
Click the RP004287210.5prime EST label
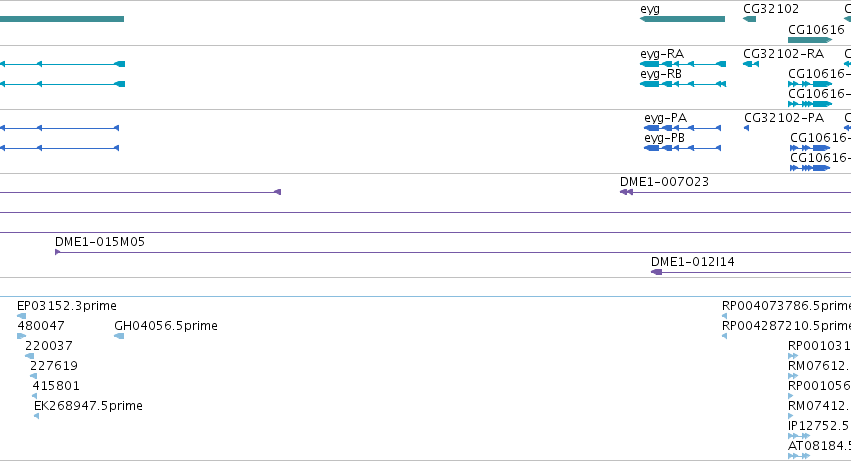(786, 326)
